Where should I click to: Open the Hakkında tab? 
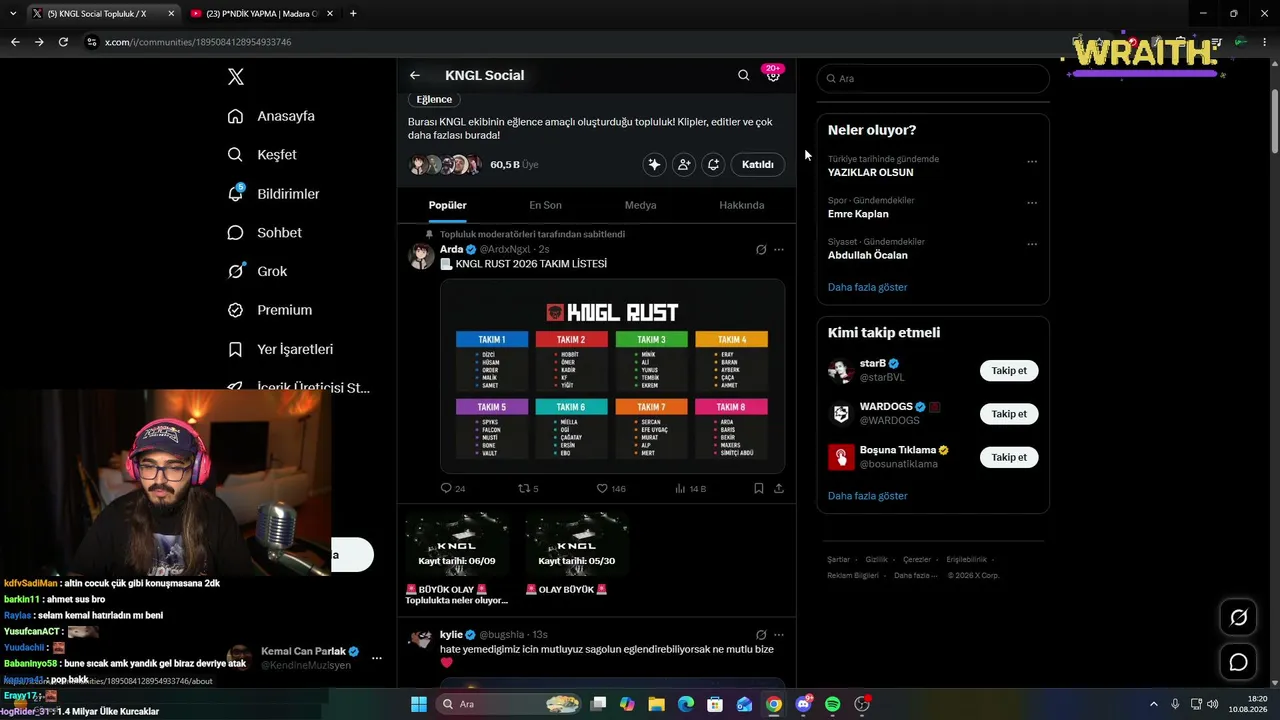click(742, 205)
